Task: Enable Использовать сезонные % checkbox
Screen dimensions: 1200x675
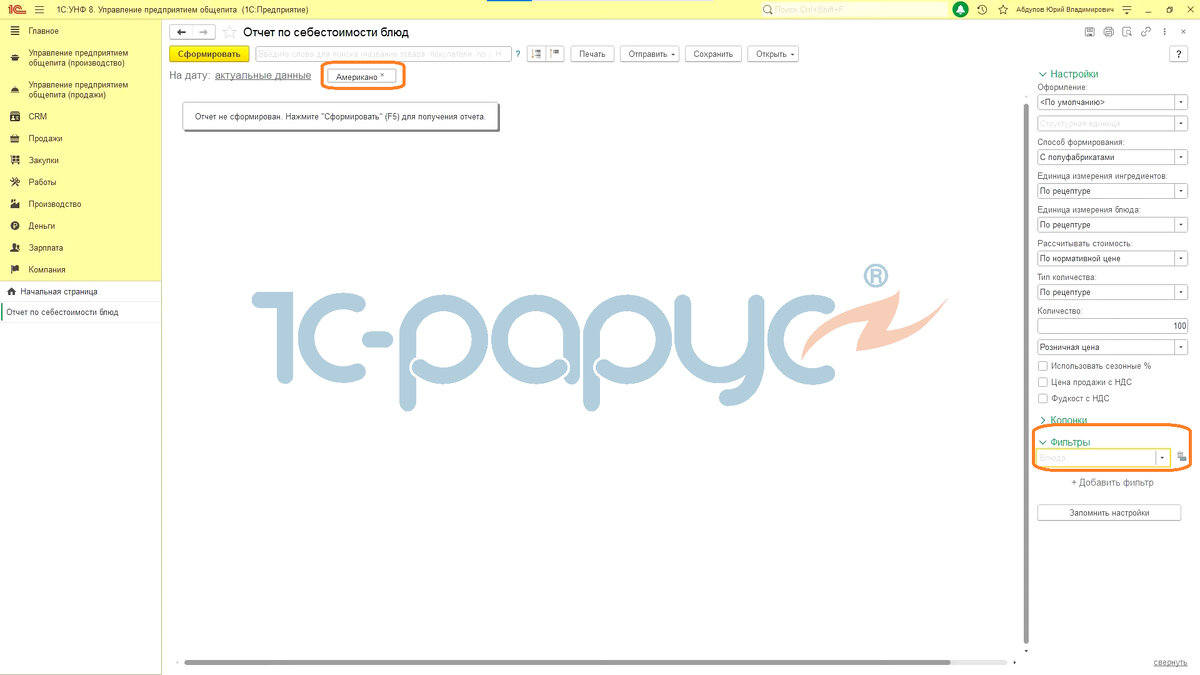Action: pyautogui.click(x=1043, y=366)
